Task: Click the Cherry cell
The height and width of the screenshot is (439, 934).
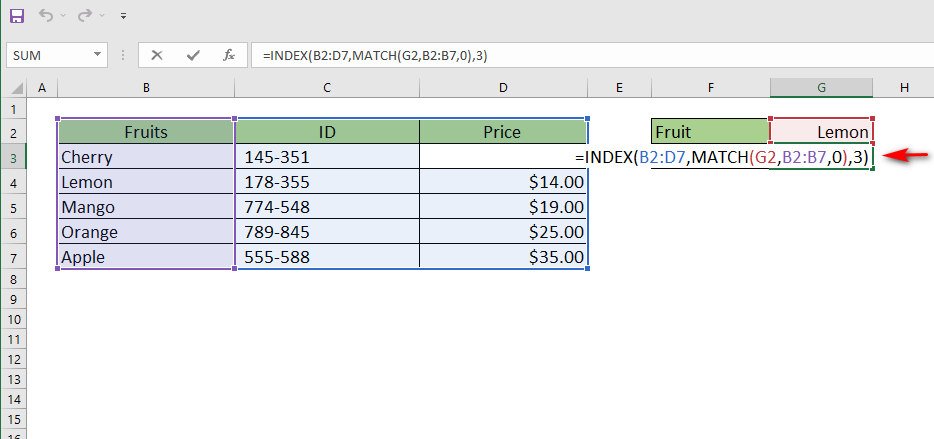Action: [146, 157]
